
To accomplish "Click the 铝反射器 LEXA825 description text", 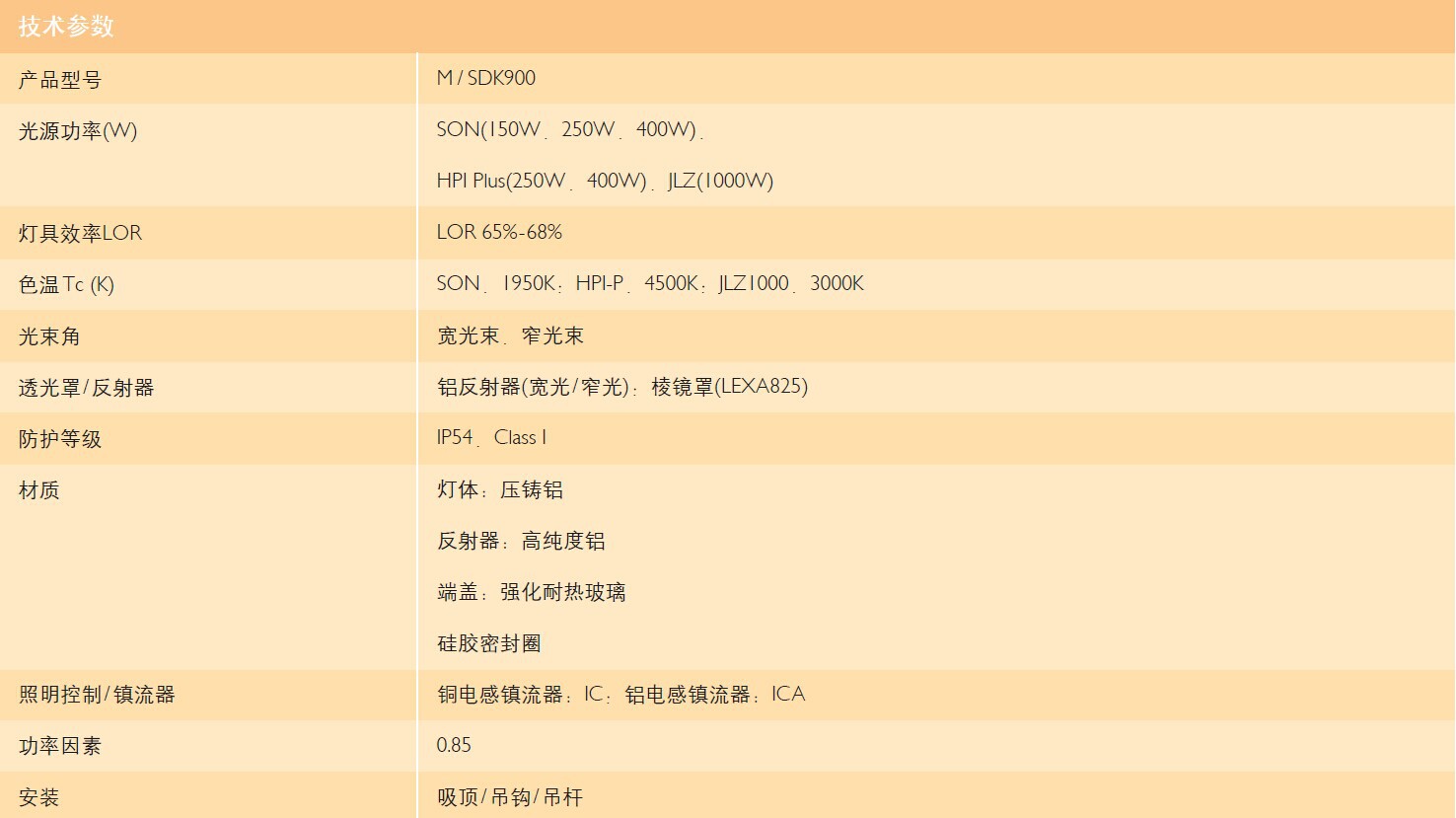I will click(x=622, y=387).
